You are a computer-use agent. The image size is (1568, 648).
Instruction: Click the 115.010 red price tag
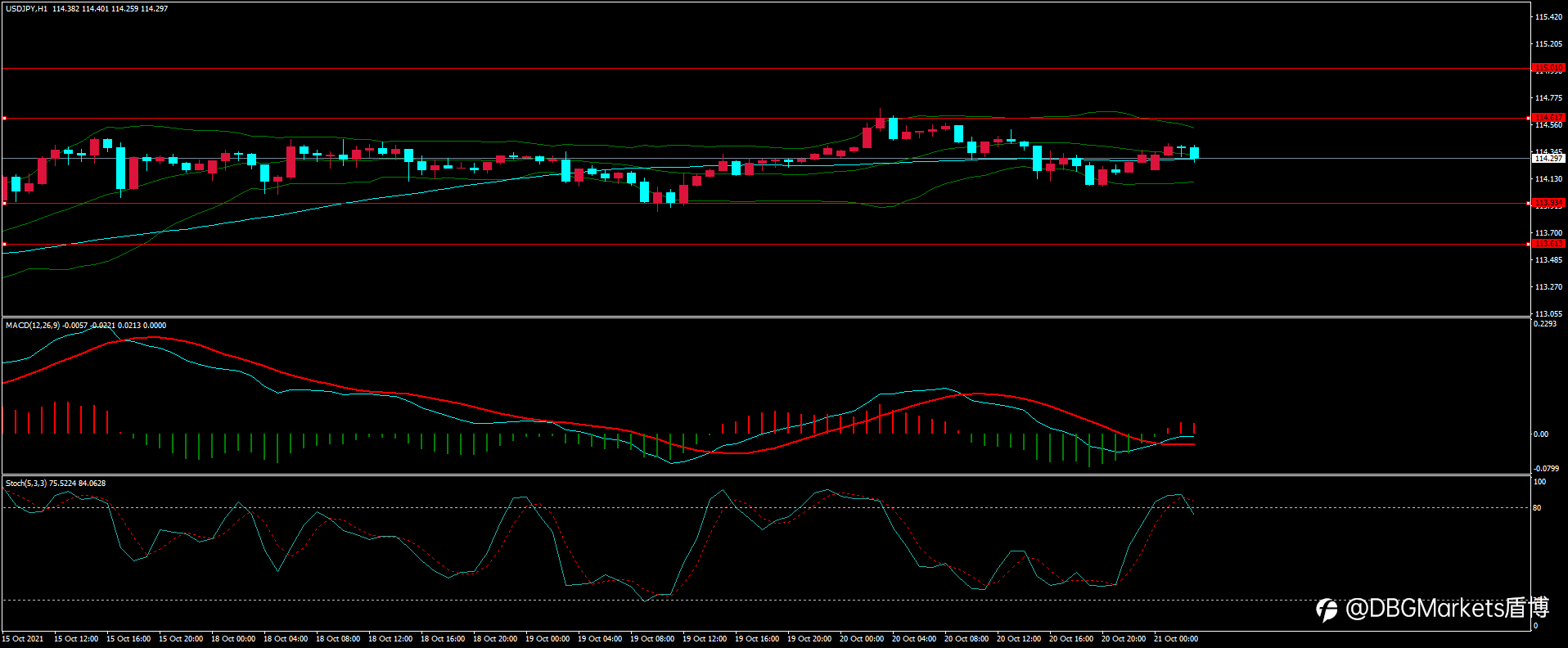coord(1548,68)
